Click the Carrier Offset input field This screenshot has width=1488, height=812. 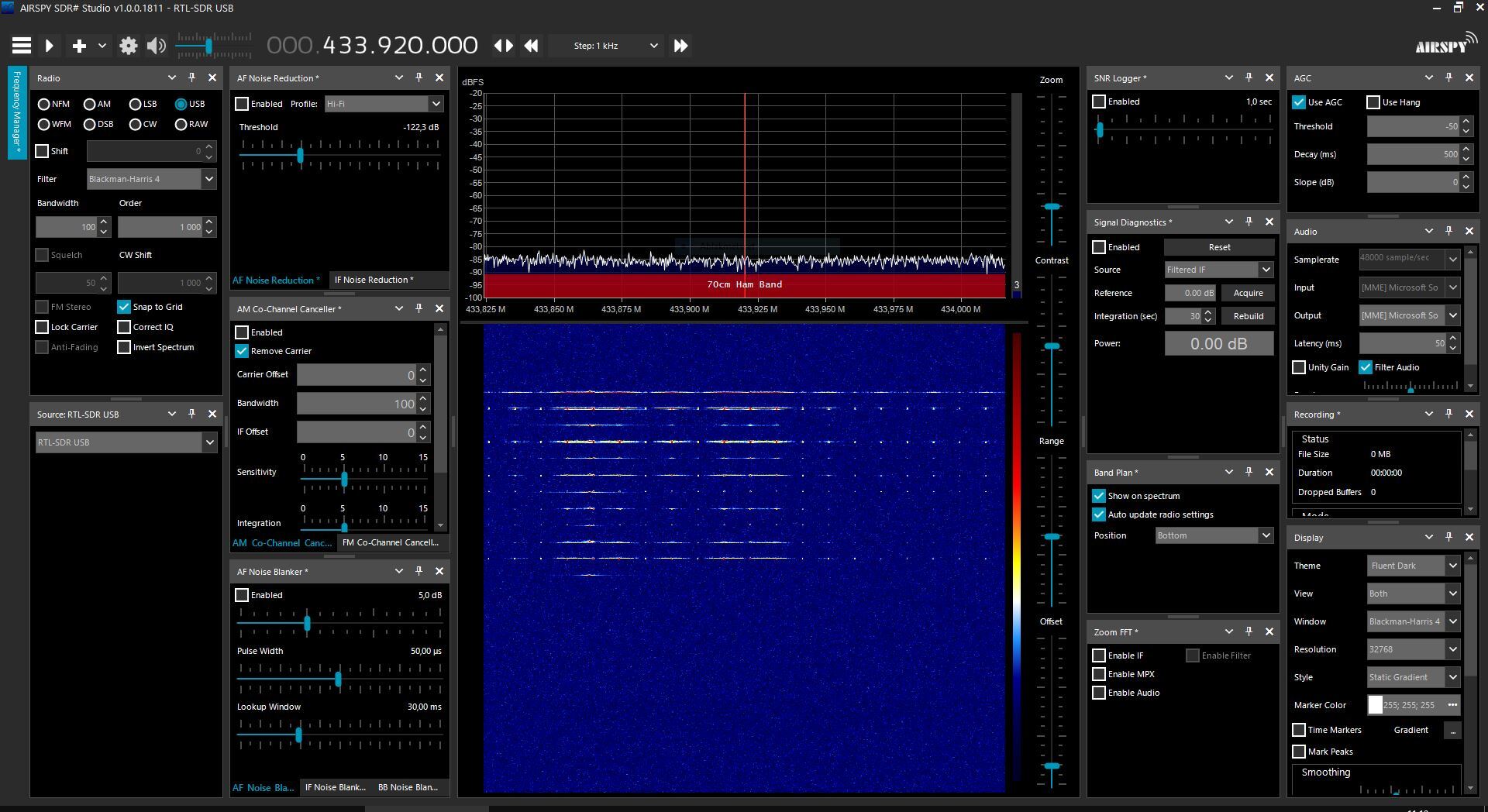tap(357, 375)
